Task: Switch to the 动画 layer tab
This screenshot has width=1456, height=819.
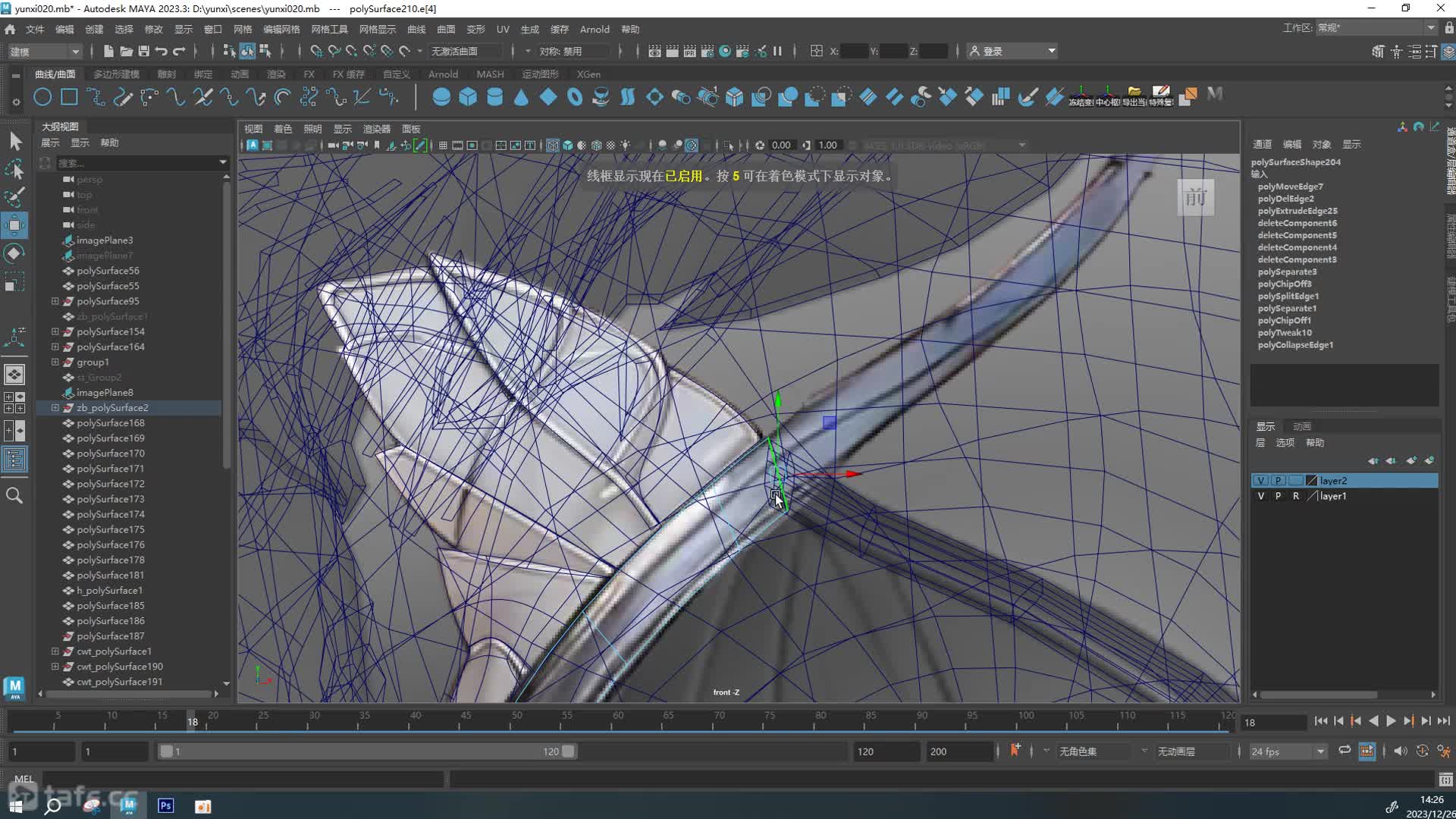Action: (x=1301, y=426)
